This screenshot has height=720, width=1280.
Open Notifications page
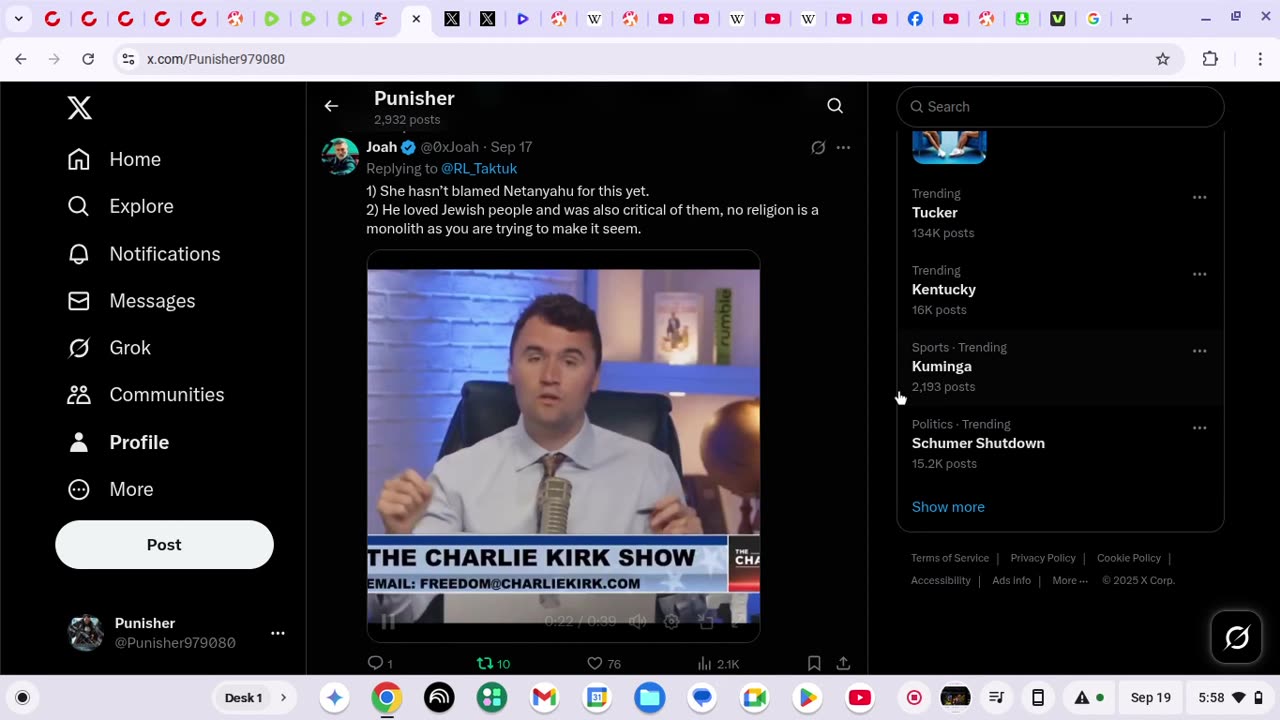(x=144, y=254)
